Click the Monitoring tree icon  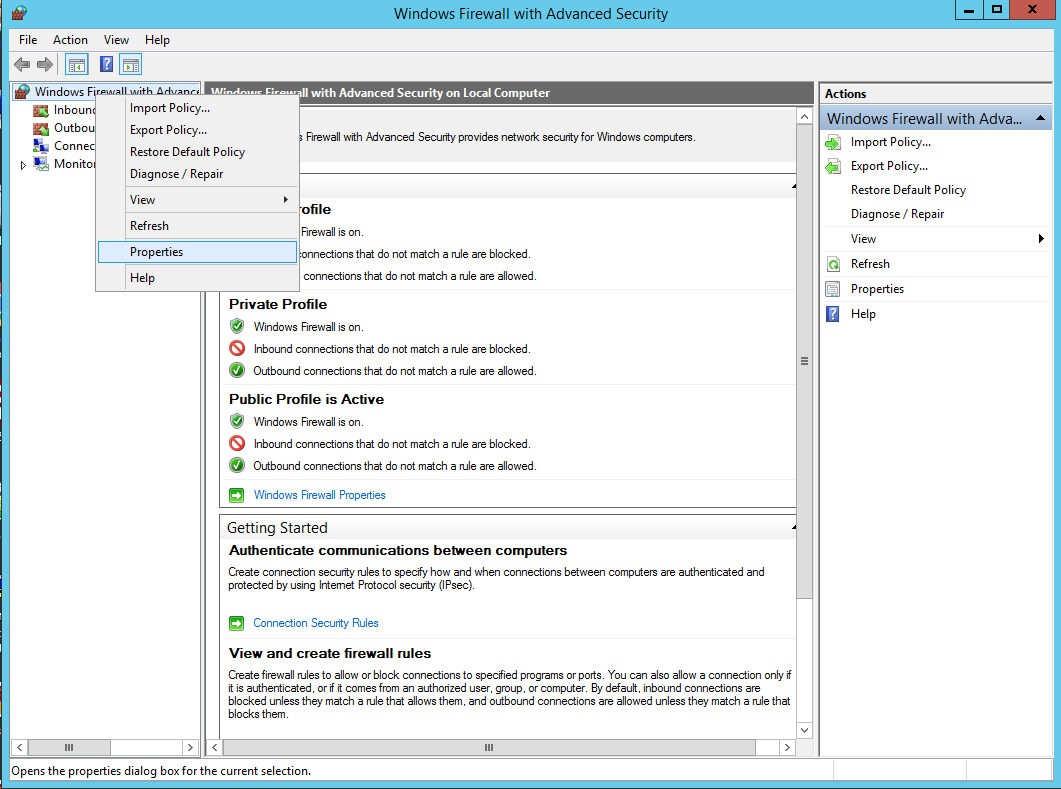[x=41, y=164]
